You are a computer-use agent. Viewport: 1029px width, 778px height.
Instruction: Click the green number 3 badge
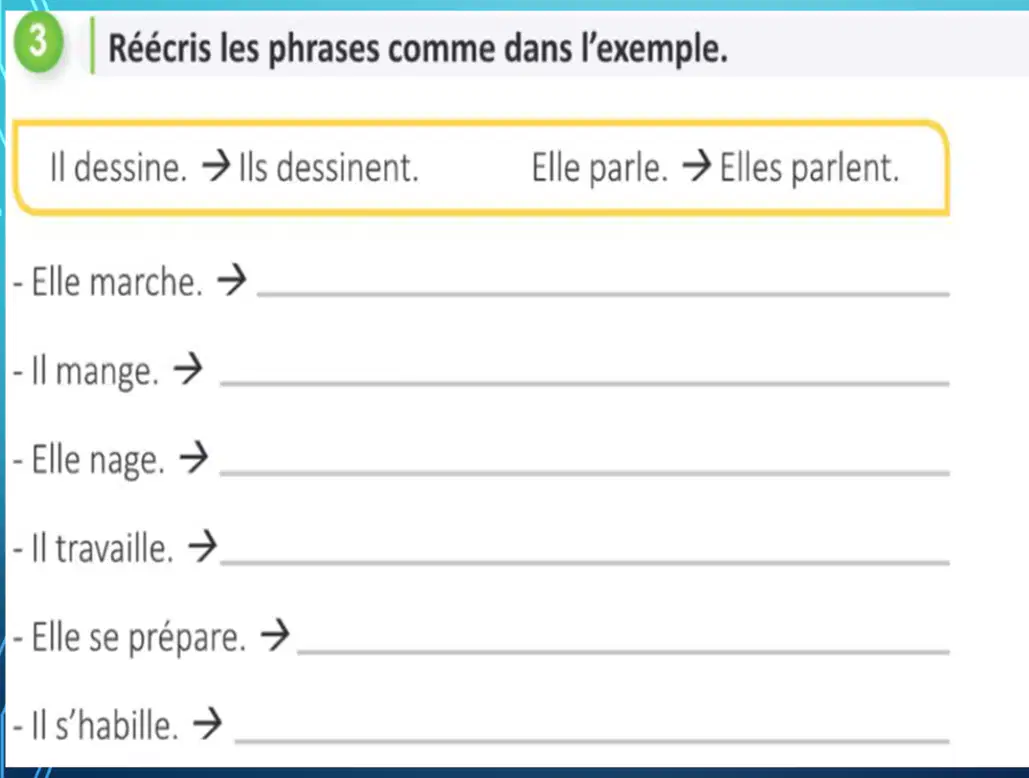[39, 45]
